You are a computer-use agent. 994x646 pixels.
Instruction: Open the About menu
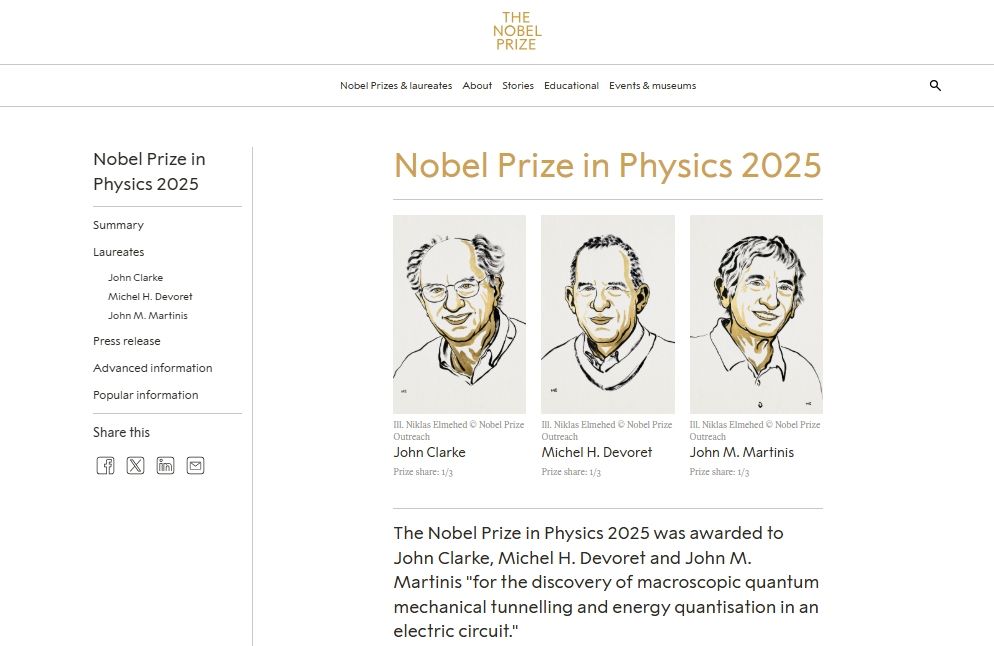tap(477, 86)
